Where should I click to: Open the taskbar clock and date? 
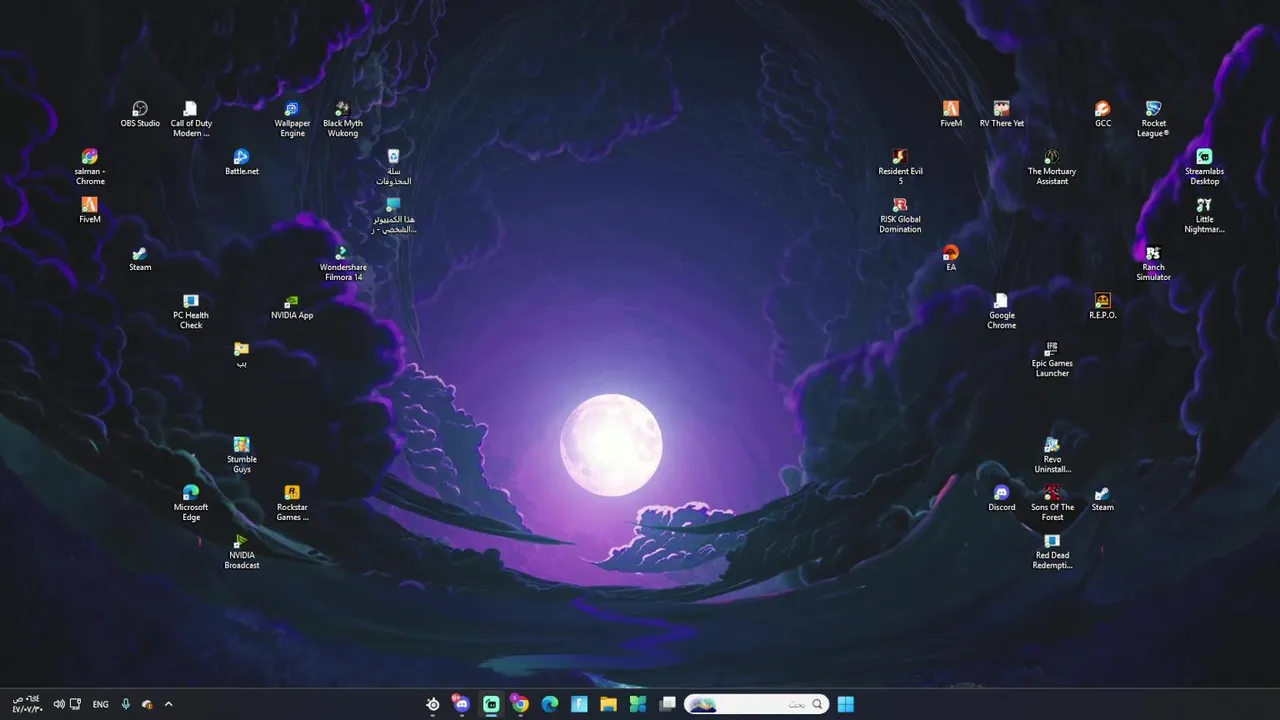pos(27,704)
